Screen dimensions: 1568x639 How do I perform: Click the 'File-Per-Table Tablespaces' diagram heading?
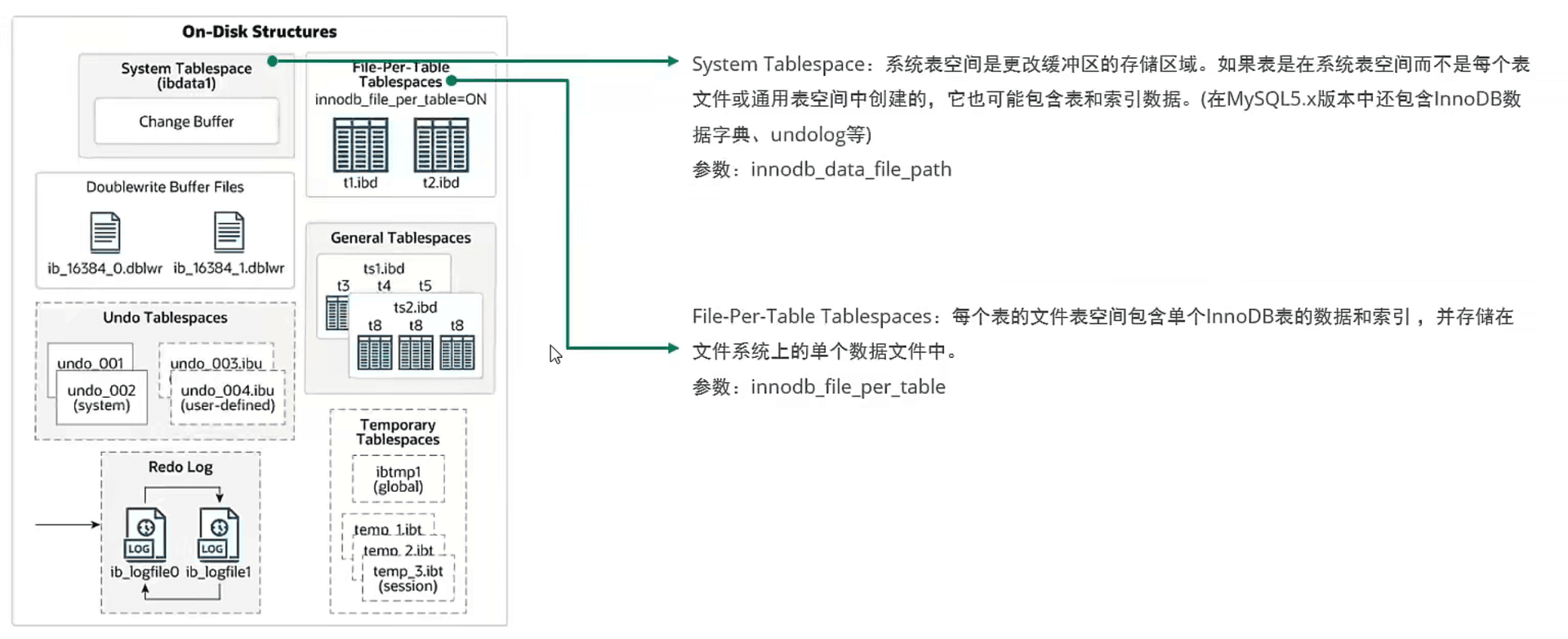(400, 74)
